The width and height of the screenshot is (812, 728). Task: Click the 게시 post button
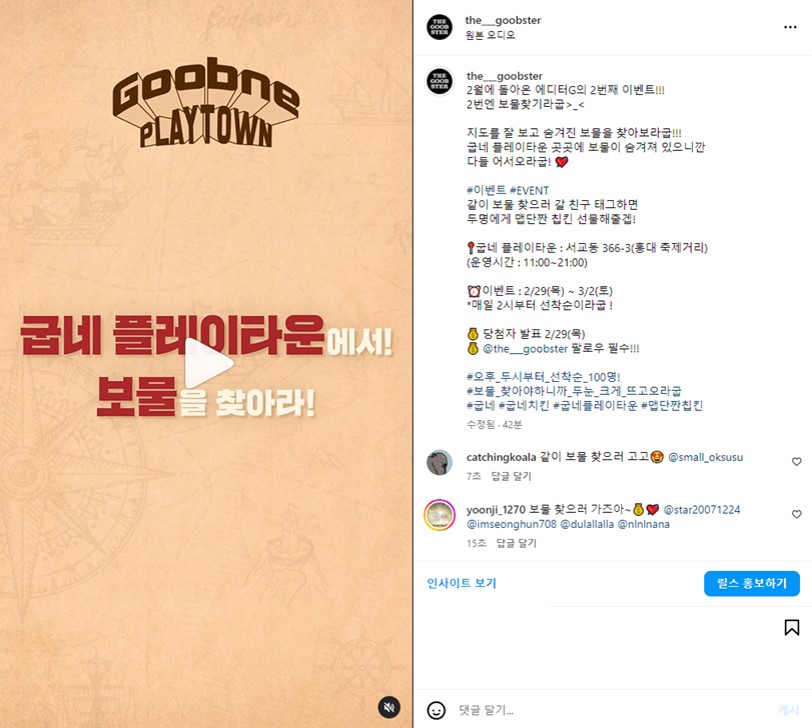tap(788, 710)
